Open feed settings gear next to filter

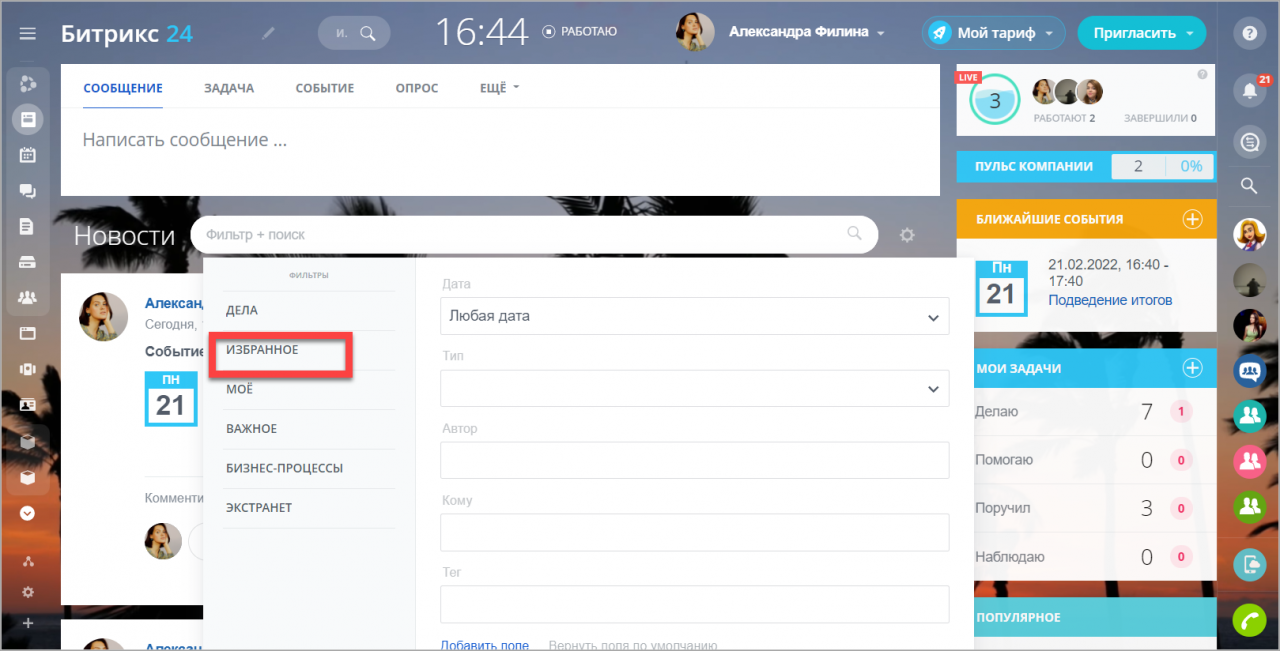[x=907, y=235]
